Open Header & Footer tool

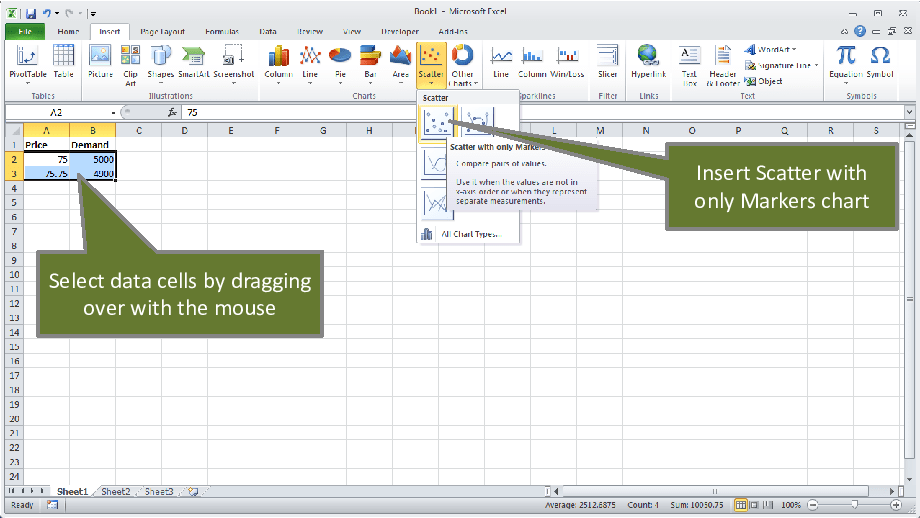723,66
